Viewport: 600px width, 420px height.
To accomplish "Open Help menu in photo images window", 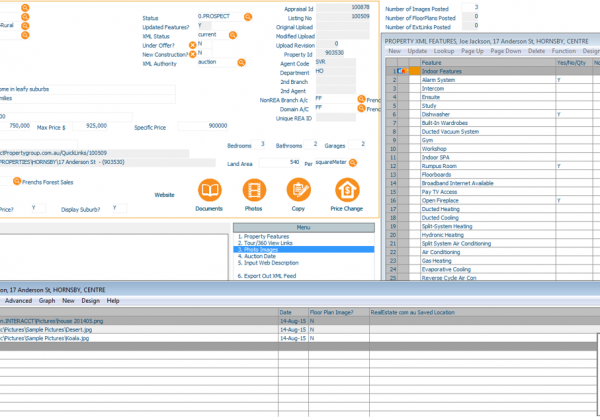I will tap(113, 301).
